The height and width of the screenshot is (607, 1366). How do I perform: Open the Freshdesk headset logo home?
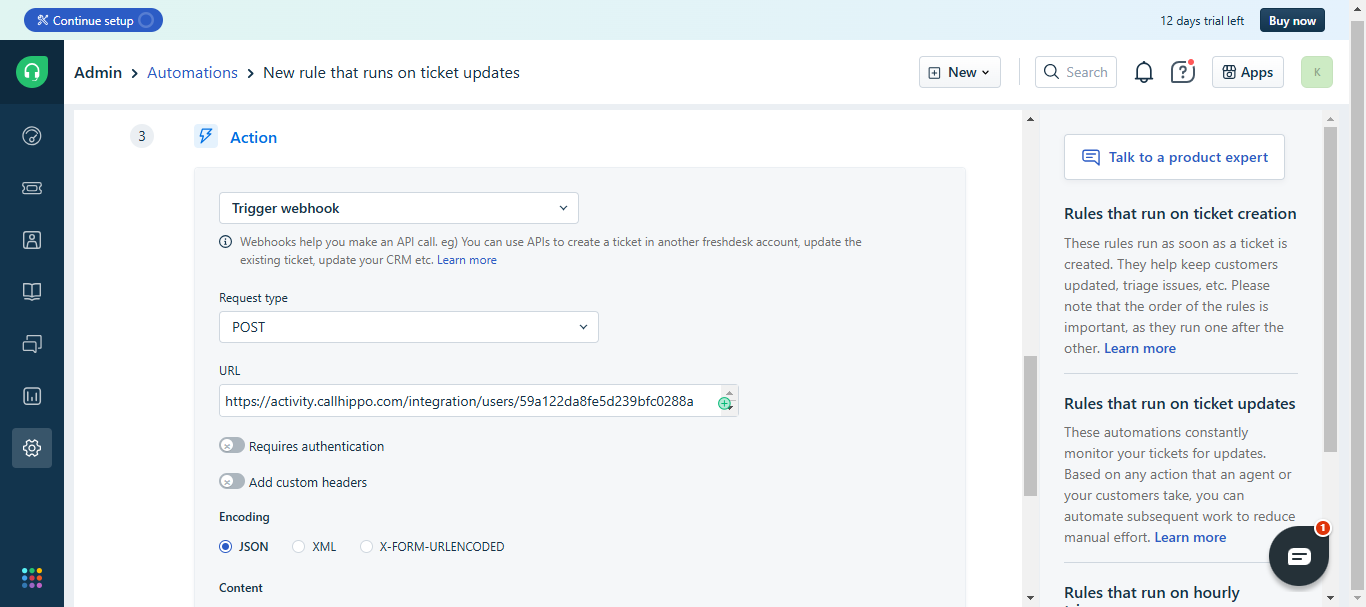coord(32,72)
